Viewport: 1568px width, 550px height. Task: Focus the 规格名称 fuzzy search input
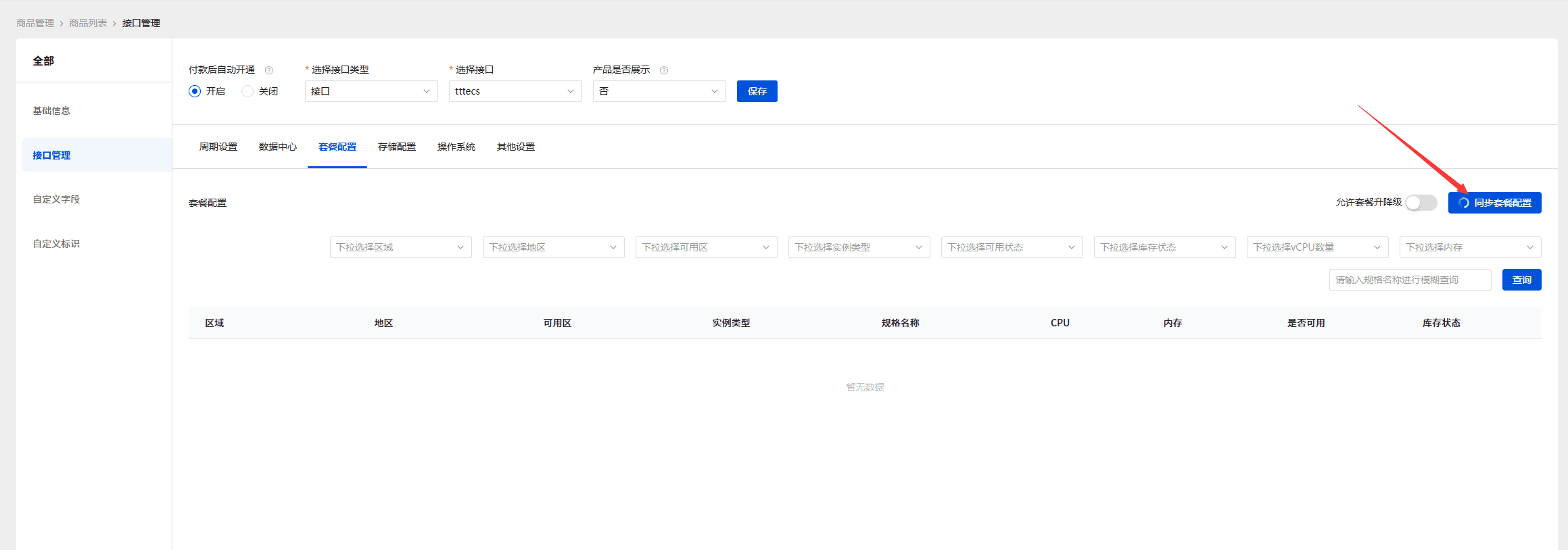1410,280
